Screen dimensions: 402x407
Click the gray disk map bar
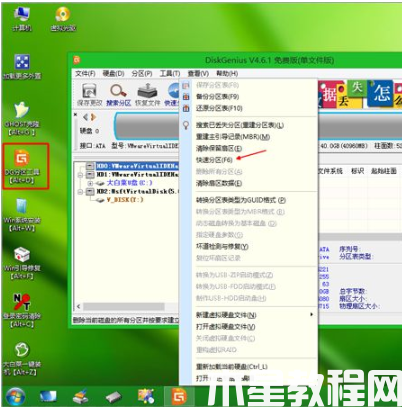pyautogui.click(x=147, y=127)
